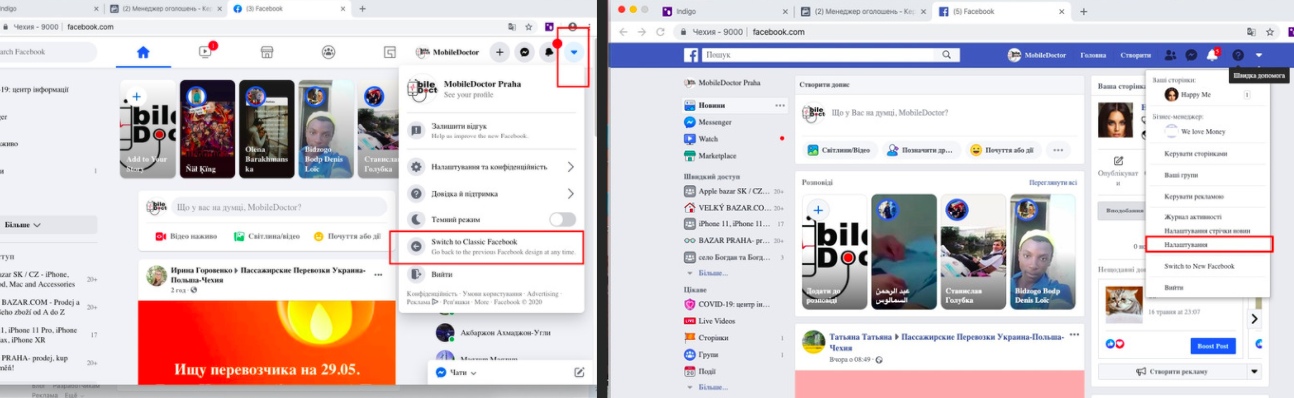
Task: Open the Groups icon in new Facebook
Action: click(x=329, y=52)
